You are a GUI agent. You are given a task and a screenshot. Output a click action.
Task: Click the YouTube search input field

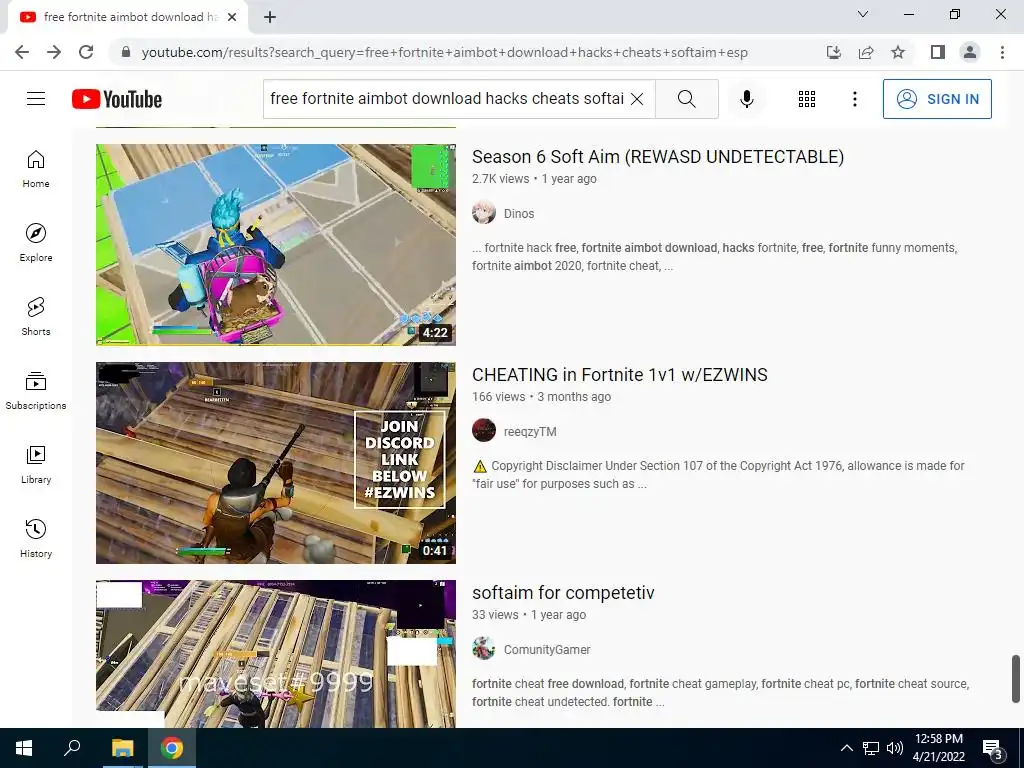point(447,99)
